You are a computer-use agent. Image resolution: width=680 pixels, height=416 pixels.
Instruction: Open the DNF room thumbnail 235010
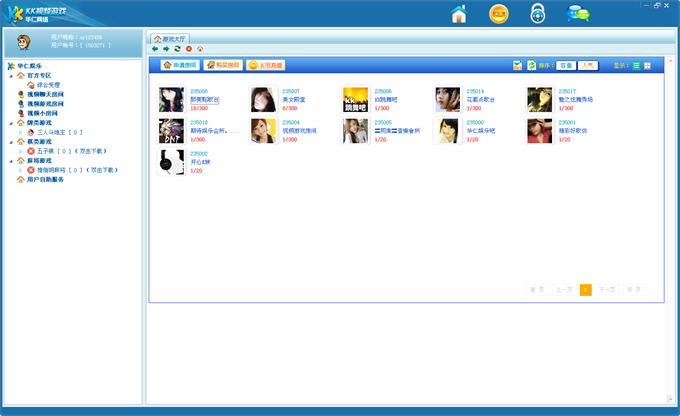[171, 131]
